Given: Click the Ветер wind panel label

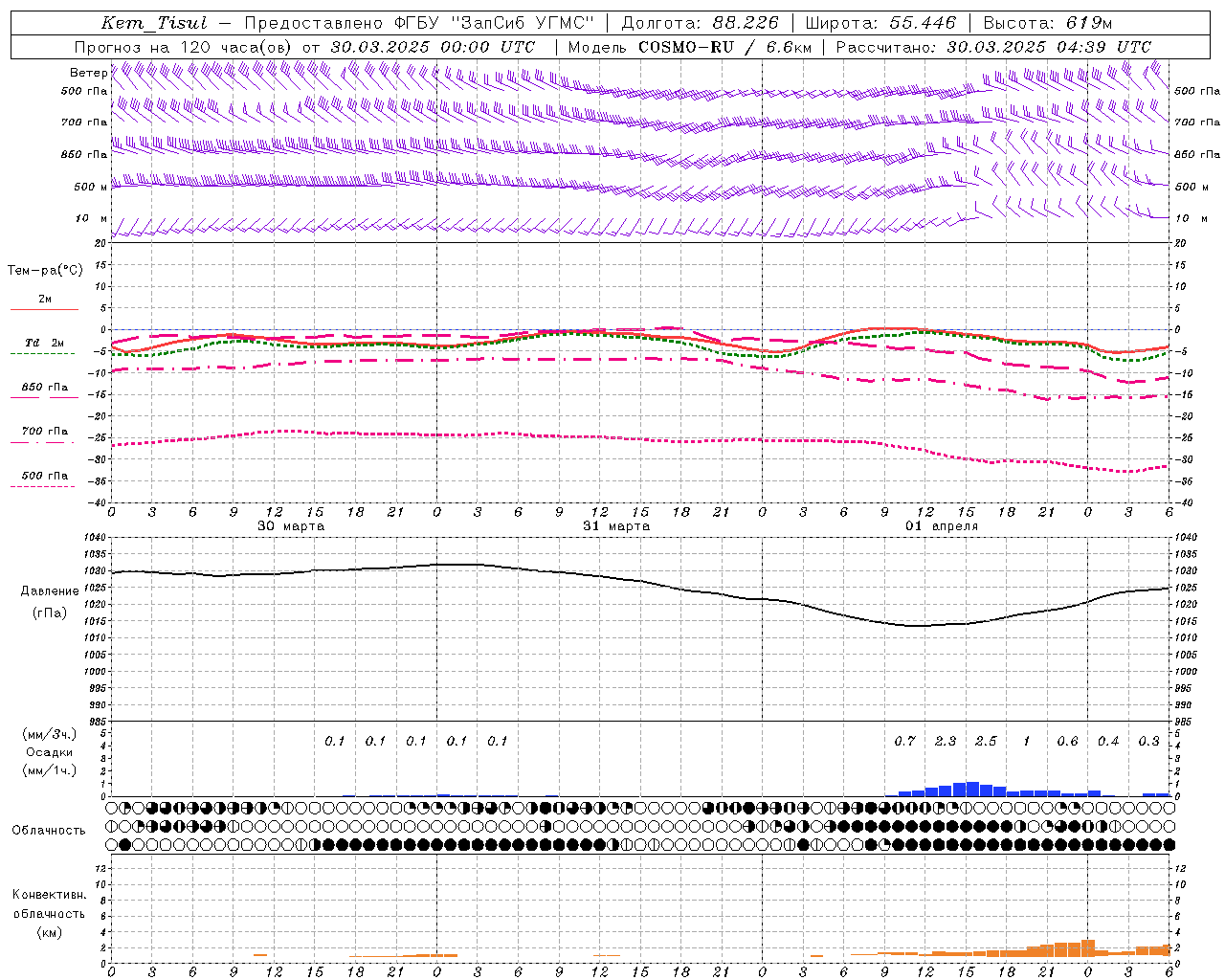Looking at the screenshot, I should 88,73.
